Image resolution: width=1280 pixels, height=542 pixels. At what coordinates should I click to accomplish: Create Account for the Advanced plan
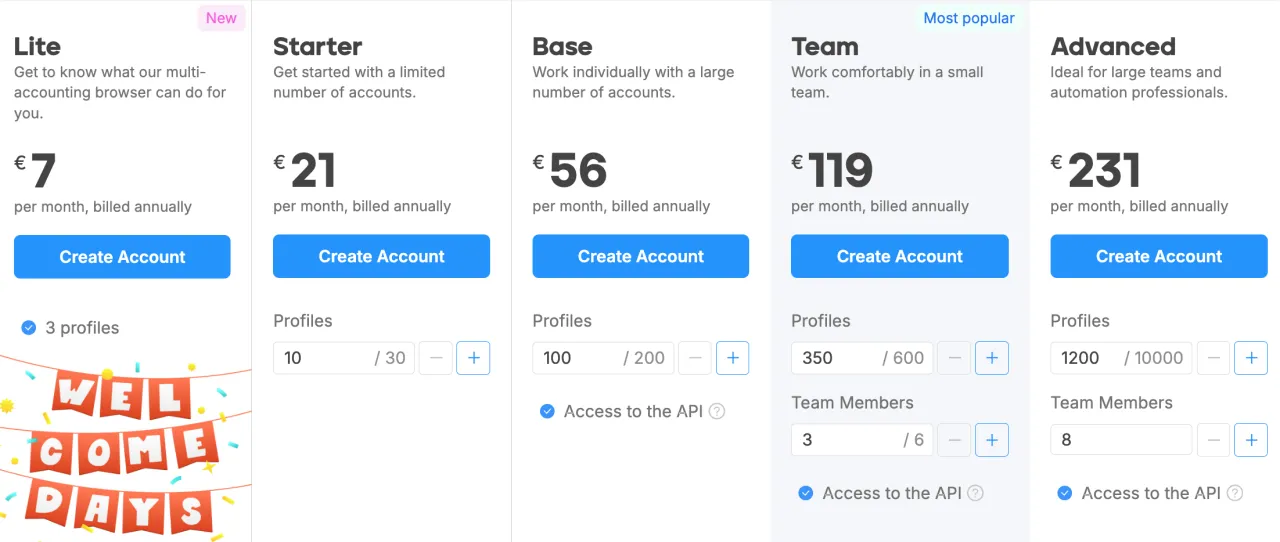point(1159,257)
